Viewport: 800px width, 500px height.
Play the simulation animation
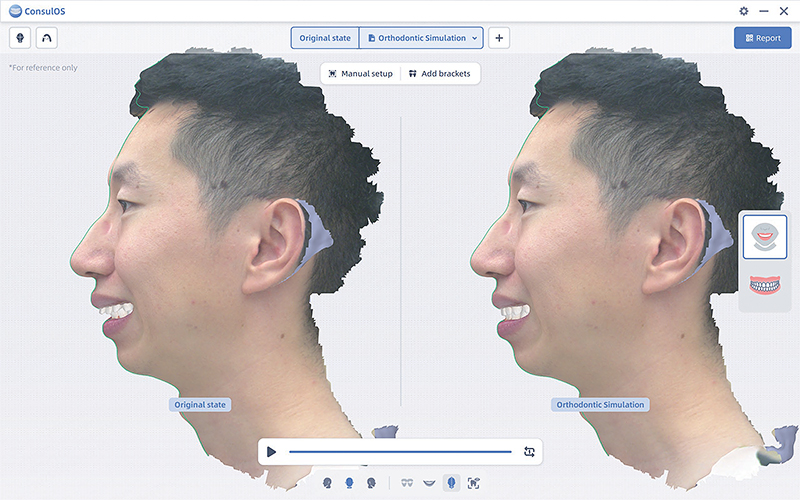(272, 452)
